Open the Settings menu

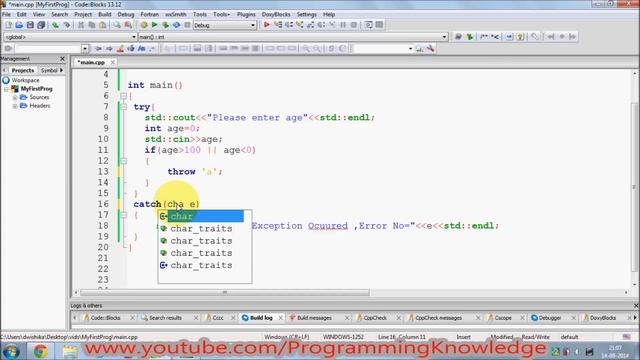click(307, 14)
